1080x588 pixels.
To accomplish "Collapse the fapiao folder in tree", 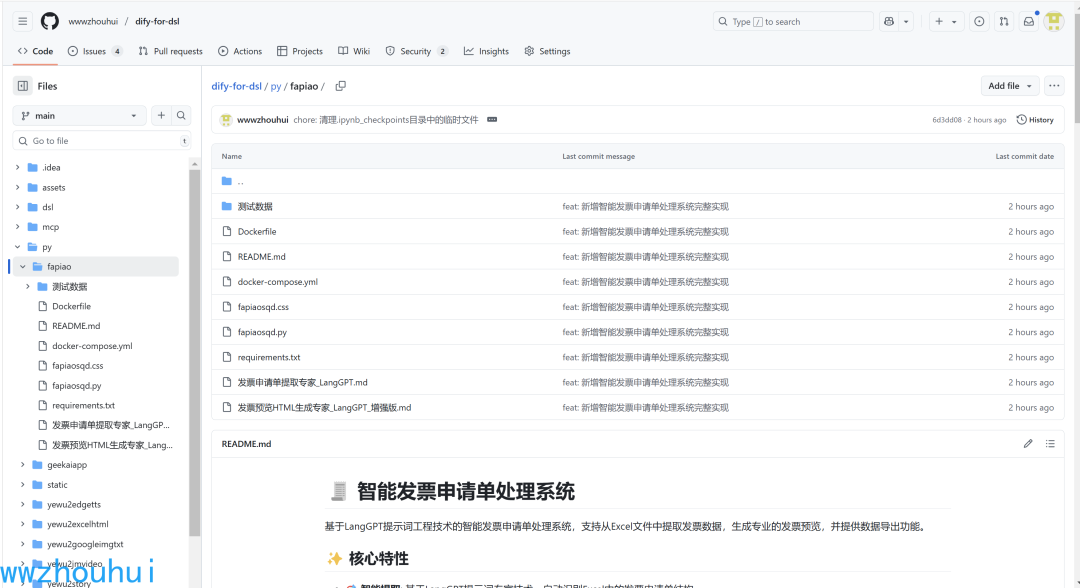I will [23, 267].
